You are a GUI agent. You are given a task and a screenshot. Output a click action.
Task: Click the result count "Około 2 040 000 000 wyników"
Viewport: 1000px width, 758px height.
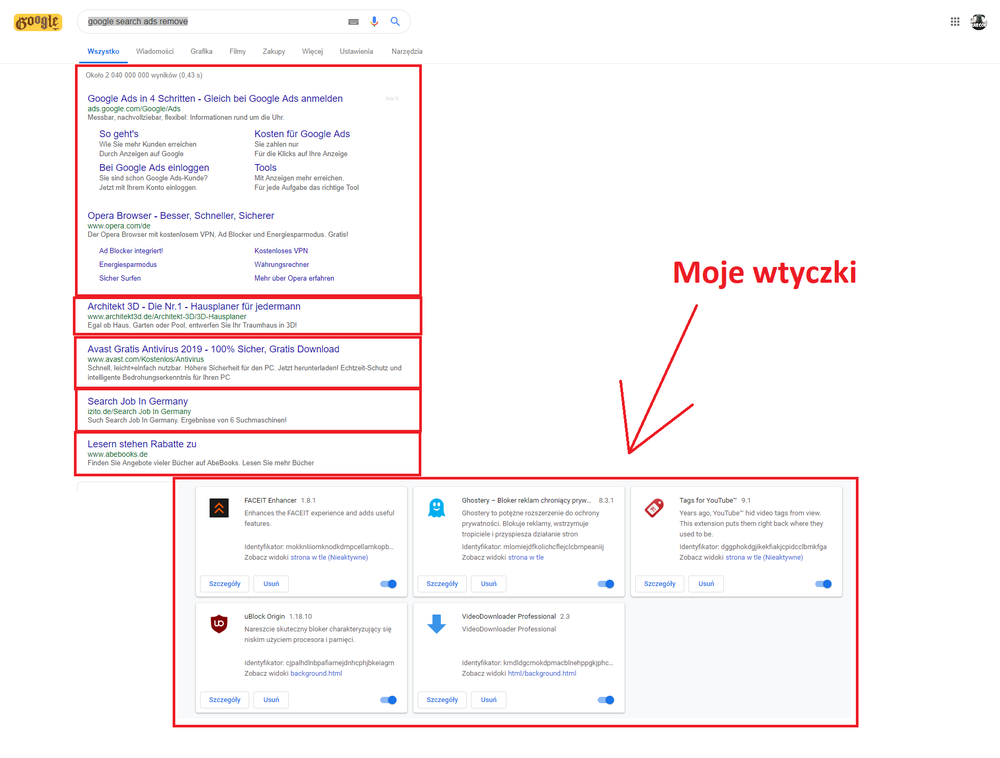pos(144,75)
